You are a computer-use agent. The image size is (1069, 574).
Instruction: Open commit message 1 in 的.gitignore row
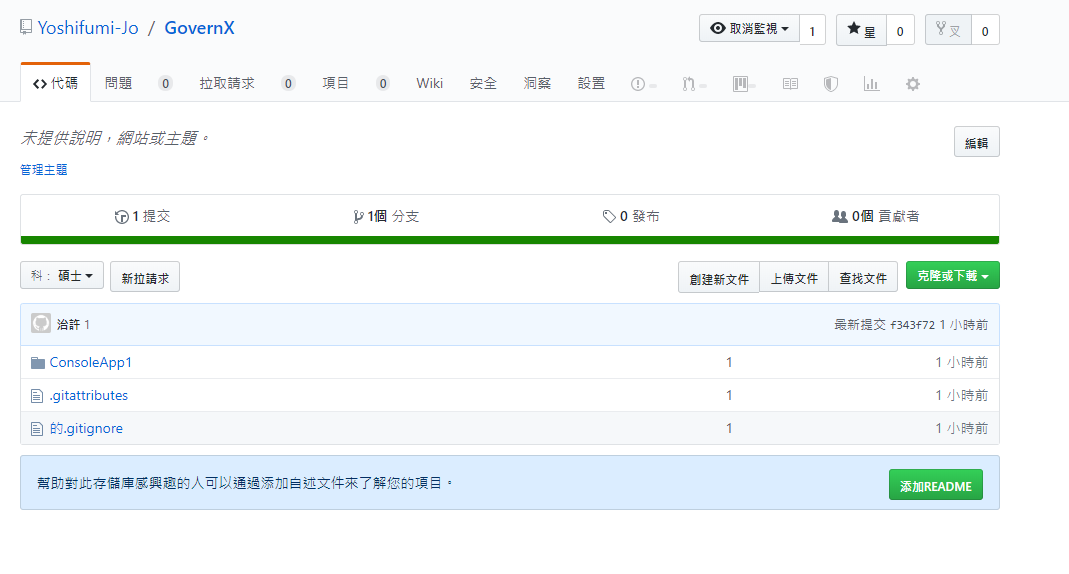pyautogui.click(x=729, y=428)
